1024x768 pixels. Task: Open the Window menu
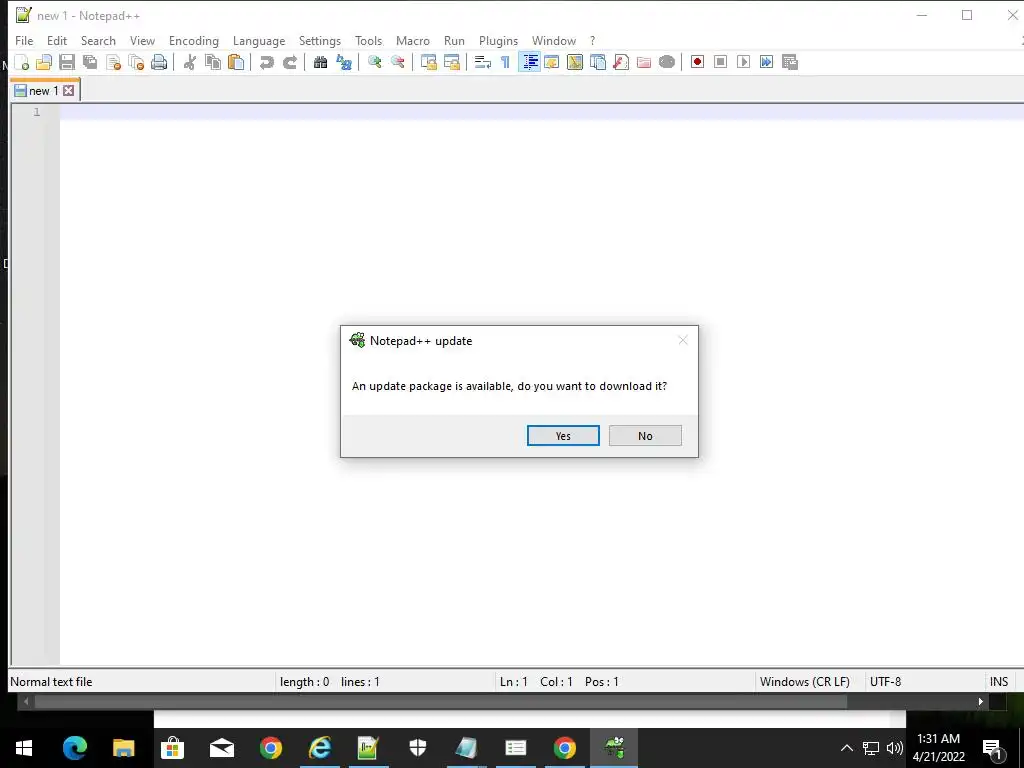pyautogui.click(x=554, y=40)
